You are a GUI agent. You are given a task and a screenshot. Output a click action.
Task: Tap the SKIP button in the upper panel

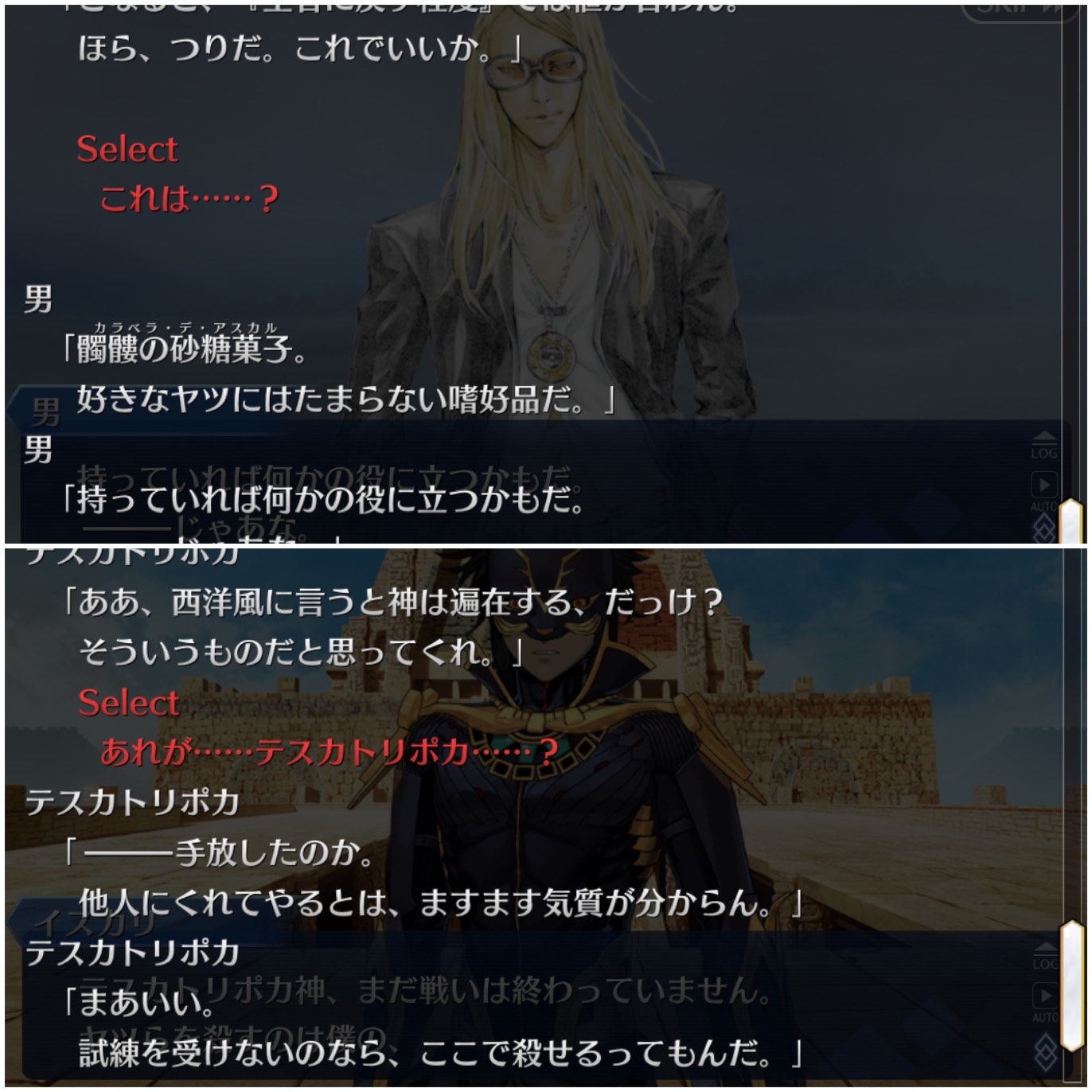click(x=1020, y=10)
